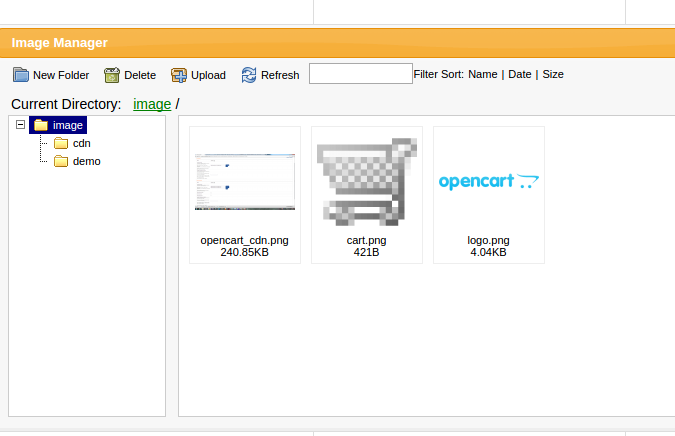Click the 240.85KB file size
Viewport: 675px width, 436px height.
[x=245, y=252]
